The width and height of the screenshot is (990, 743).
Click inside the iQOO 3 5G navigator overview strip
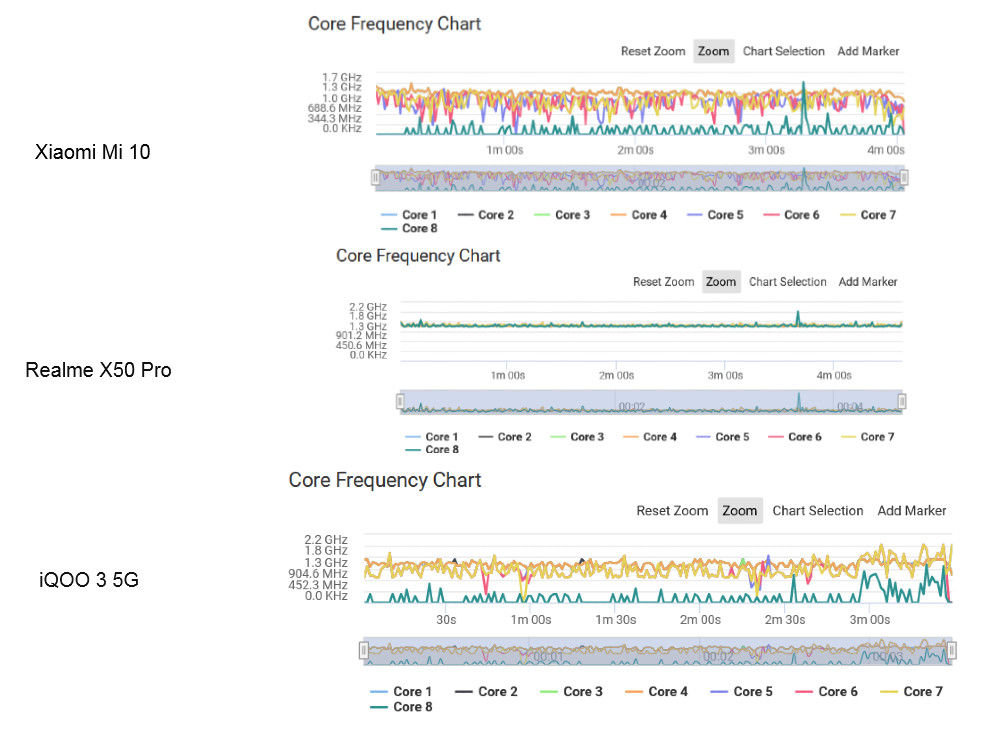[657, 651]
